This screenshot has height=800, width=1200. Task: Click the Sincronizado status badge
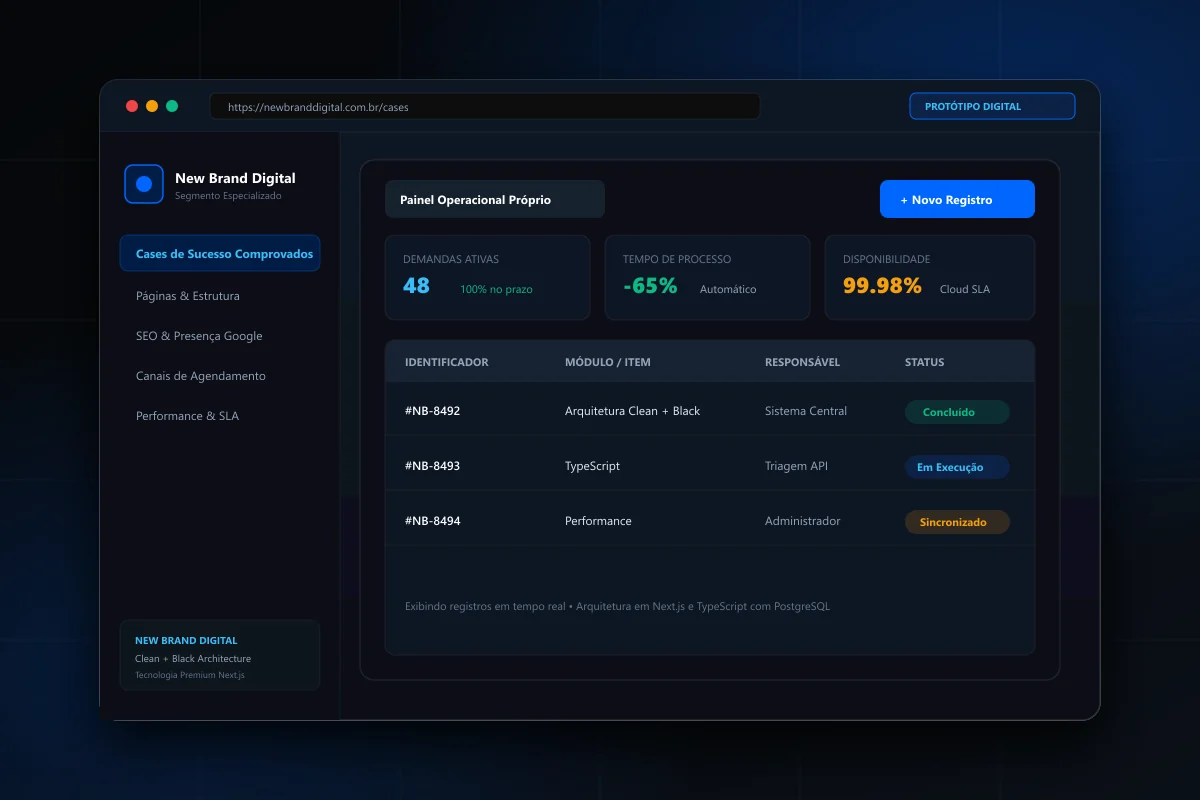click(x=957, y=522)
